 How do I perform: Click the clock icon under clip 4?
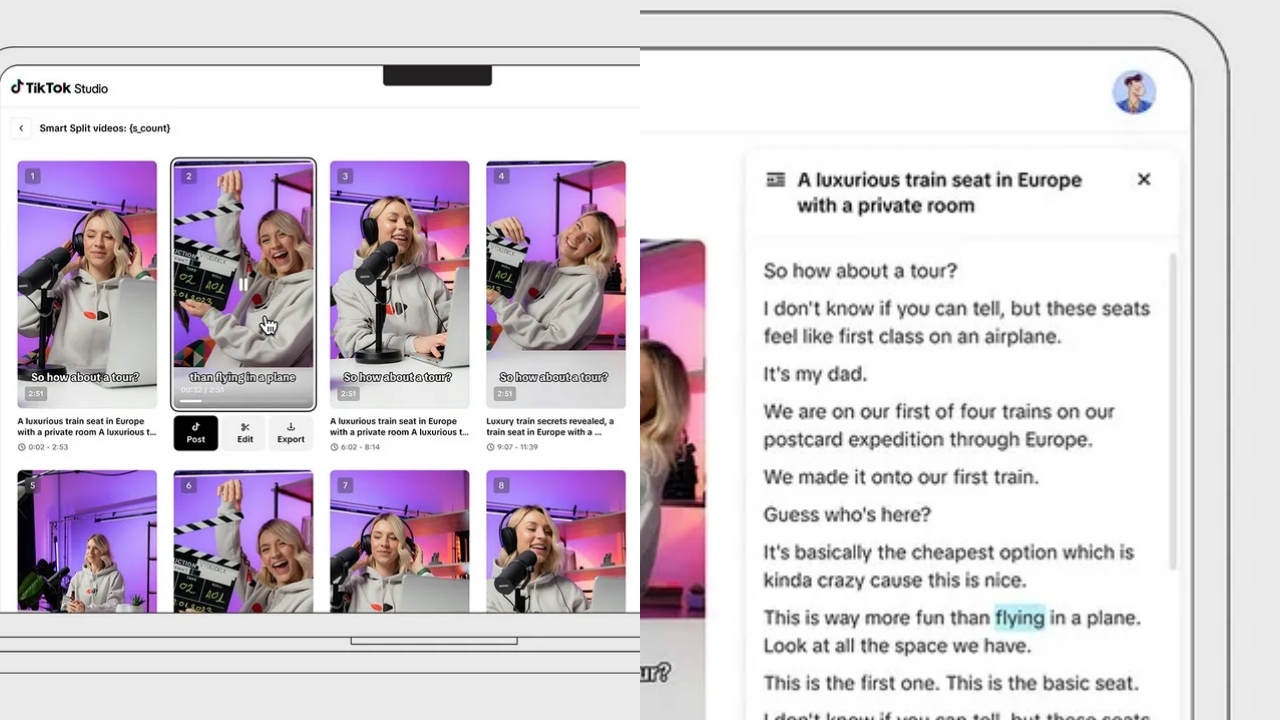(x=491, y=447)
